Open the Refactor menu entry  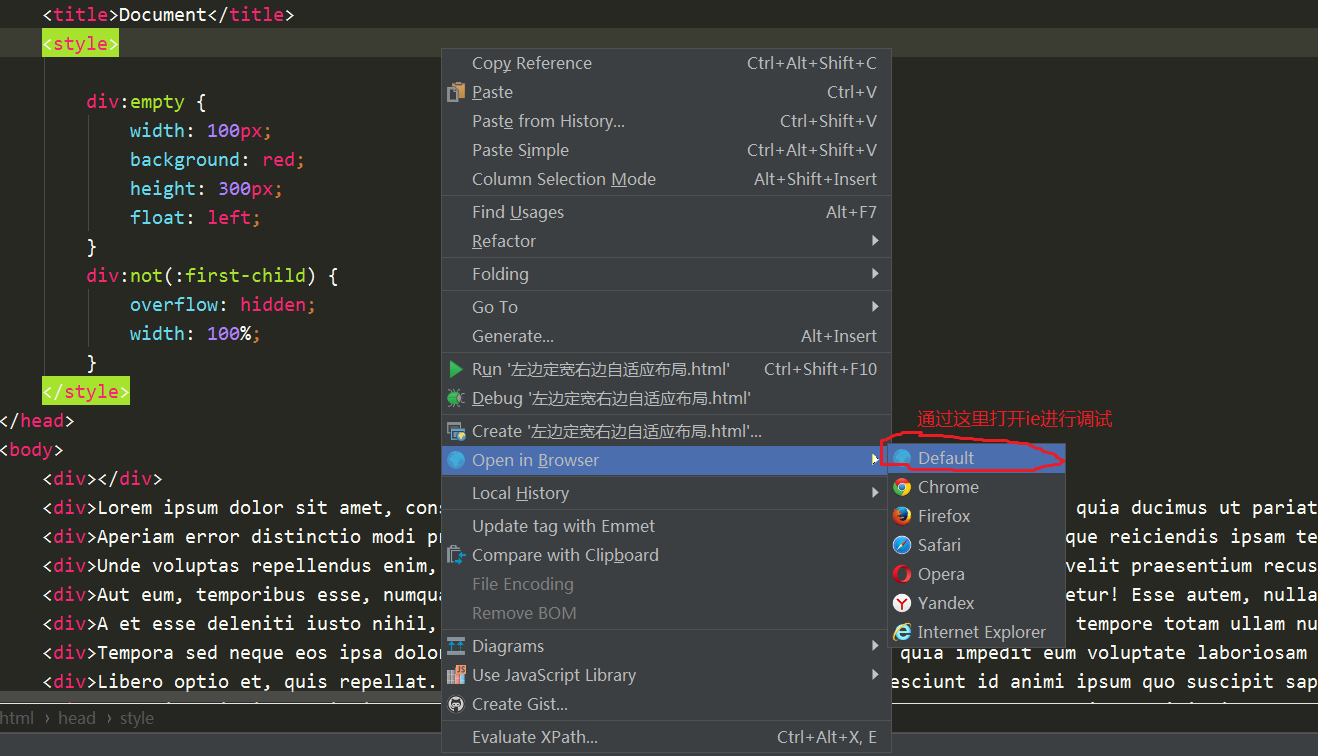(x=666, y=241)
